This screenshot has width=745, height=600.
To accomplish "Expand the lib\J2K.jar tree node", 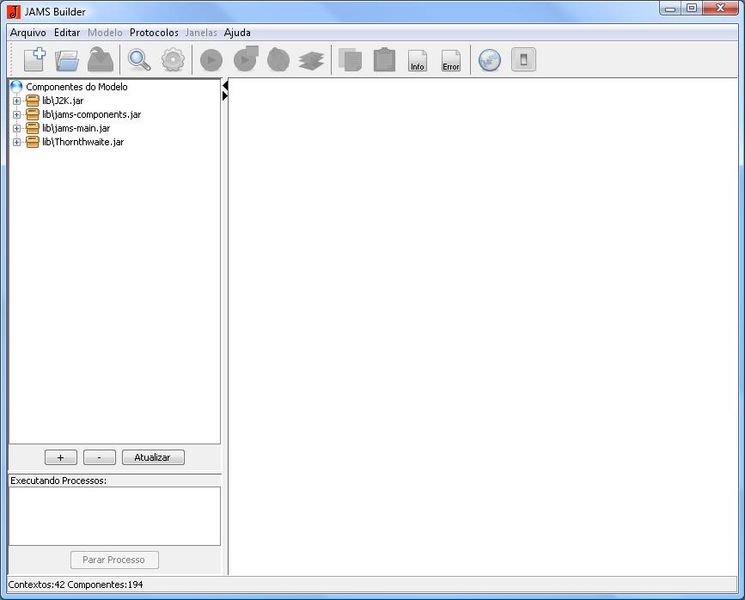I will pyautogui.click(x=17, y=101).
